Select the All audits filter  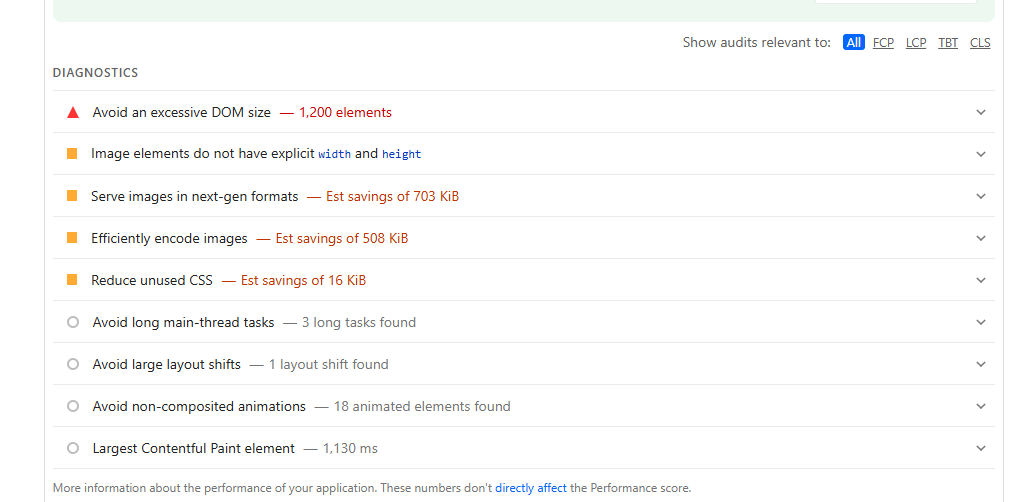point(853,43)
